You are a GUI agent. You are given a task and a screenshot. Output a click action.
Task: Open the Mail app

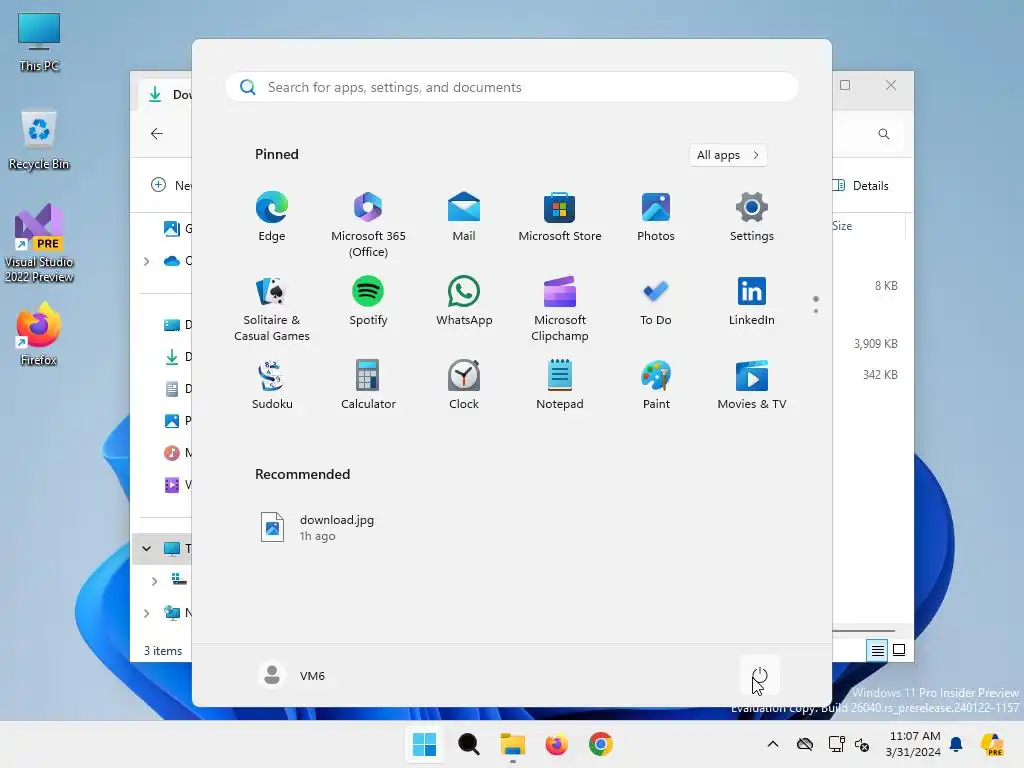tap(464, 217)
